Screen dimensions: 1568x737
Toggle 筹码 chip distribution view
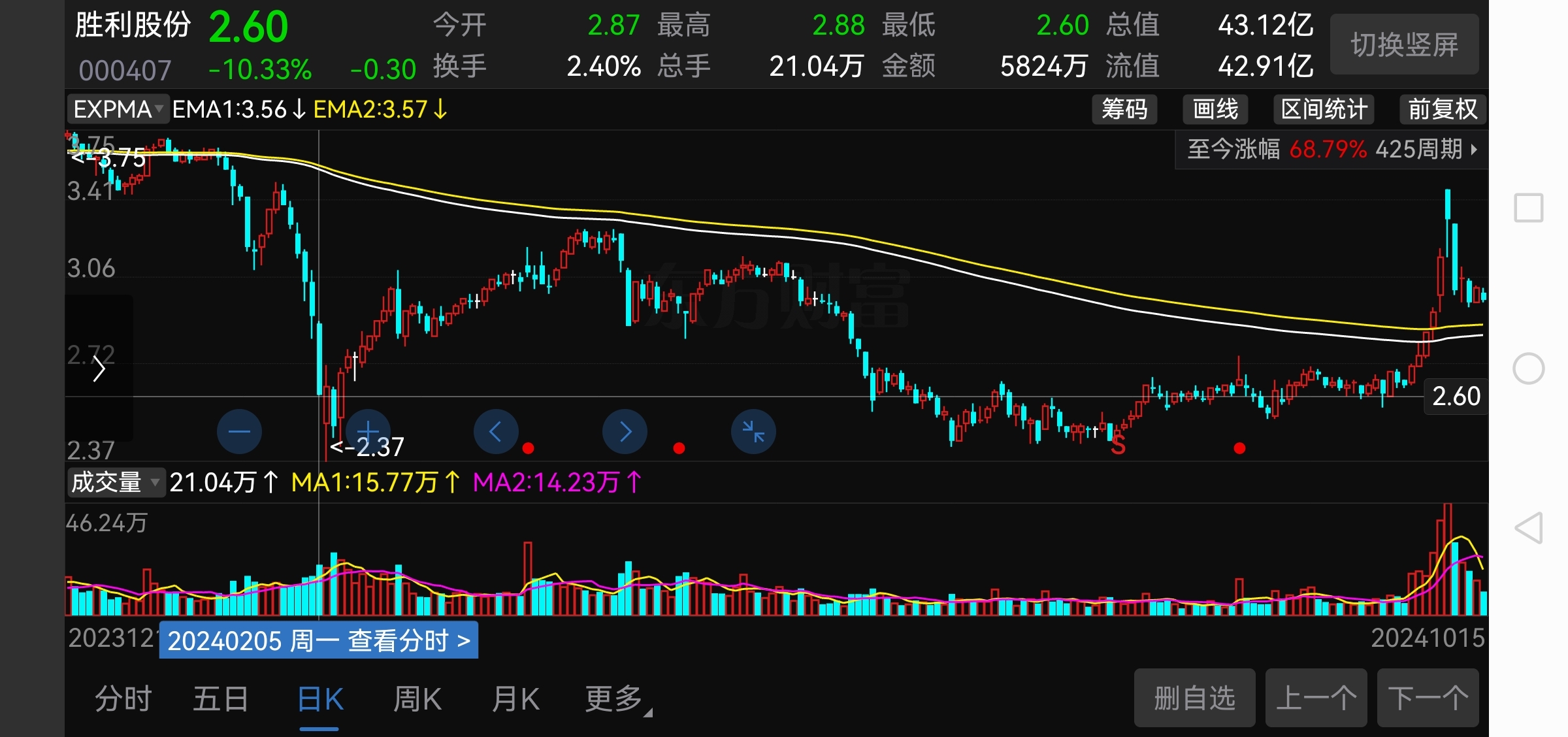point(1124,109)
